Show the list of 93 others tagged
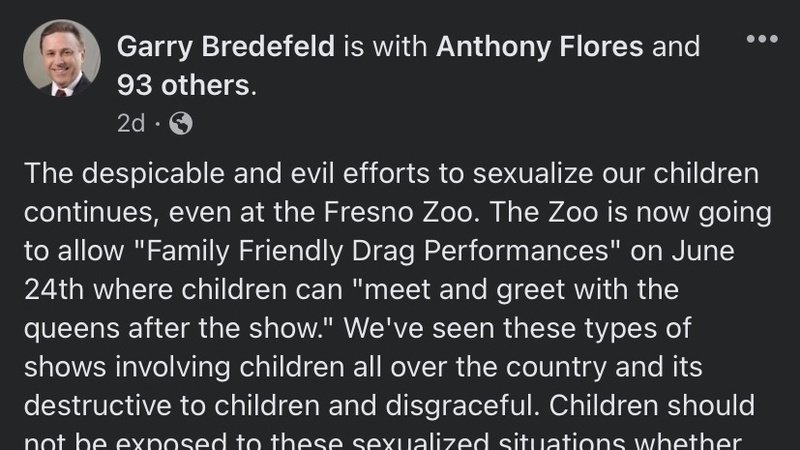Screen dimensions: 800x450 (183, 86)
